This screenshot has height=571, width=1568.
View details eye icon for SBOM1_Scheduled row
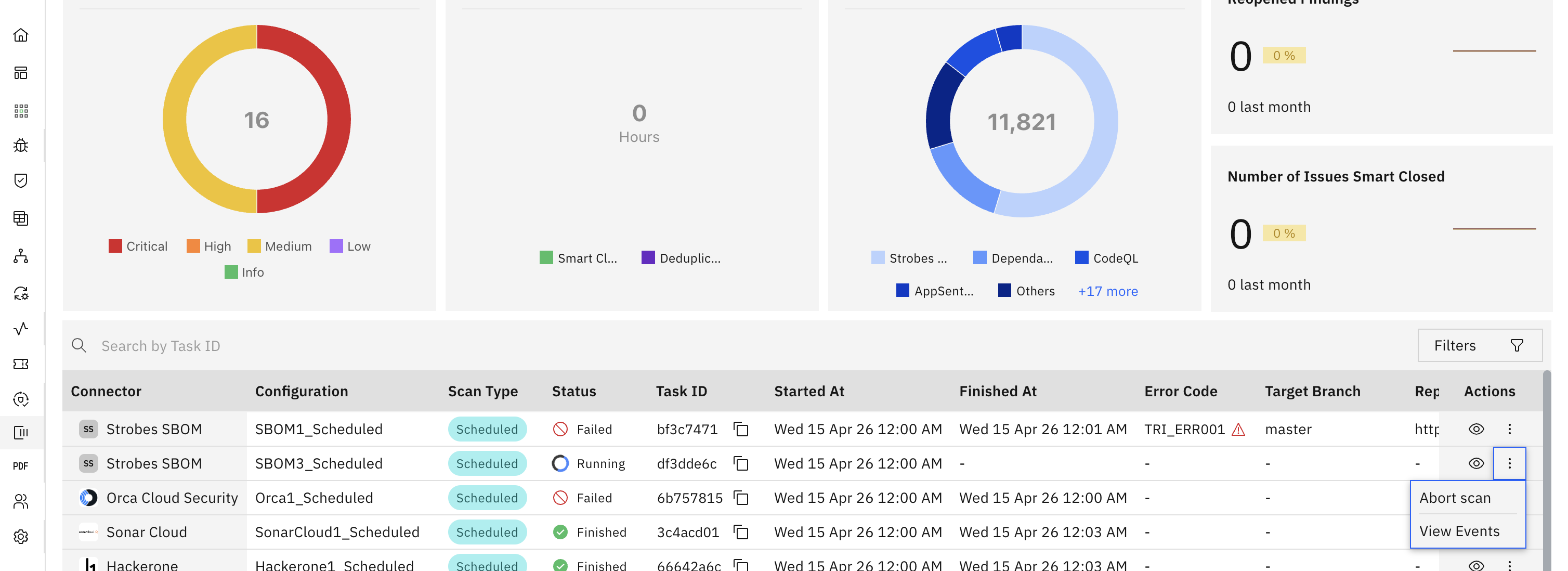(1475, 429)
